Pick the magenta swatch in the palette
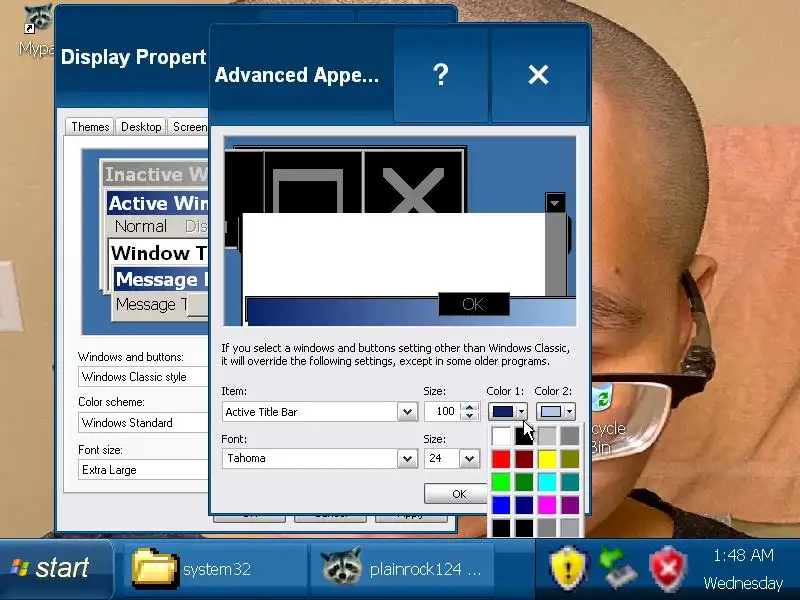This screenshot has height=600, width=800. (547, 505)
